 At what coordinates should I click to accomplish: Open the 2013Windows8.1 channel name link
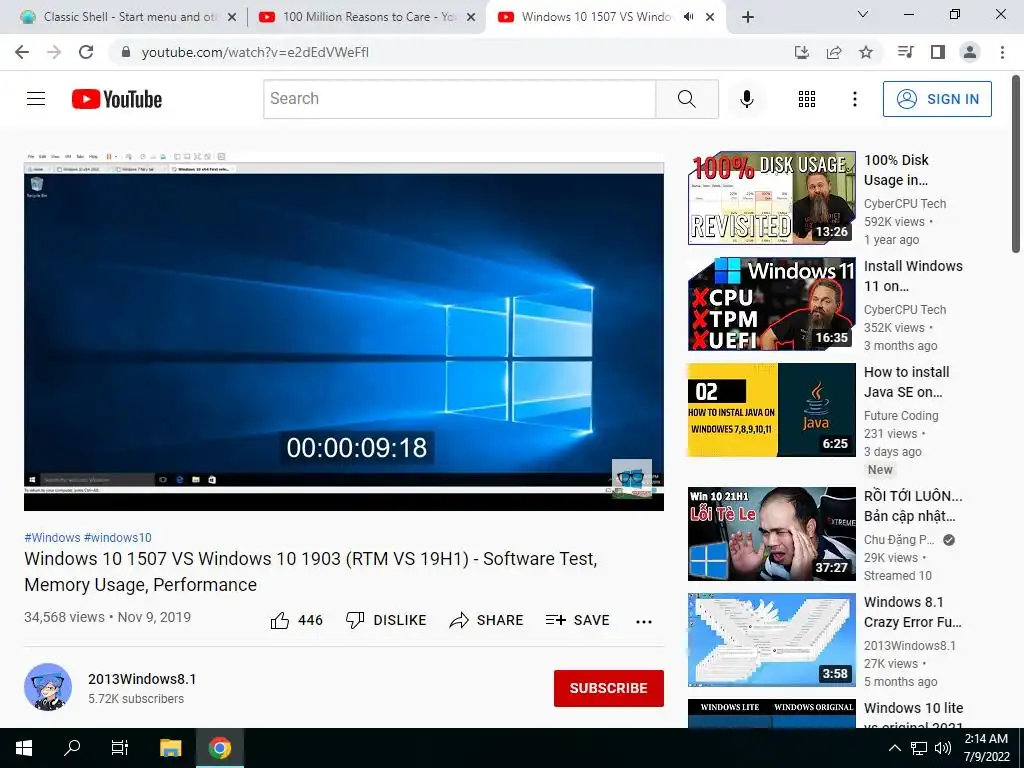pos(142,679)
